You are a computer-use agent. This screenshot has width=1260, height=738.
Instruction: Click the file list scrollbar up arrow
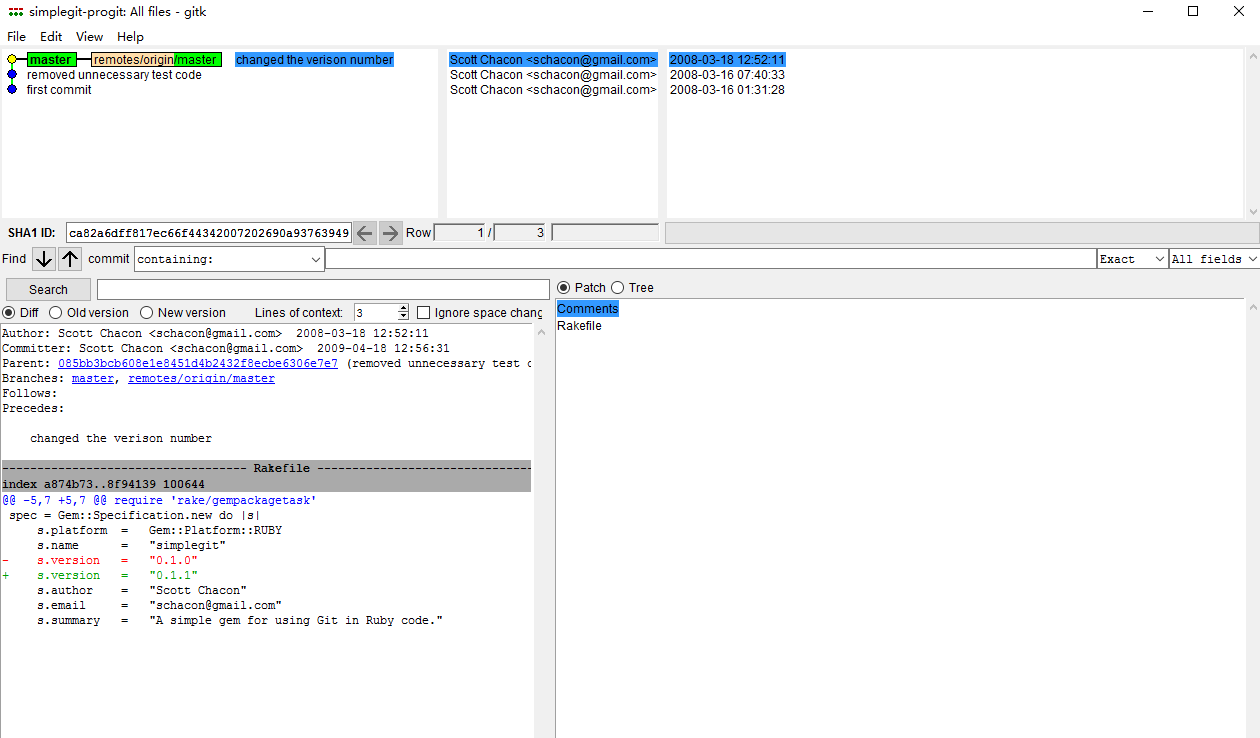1254,307
